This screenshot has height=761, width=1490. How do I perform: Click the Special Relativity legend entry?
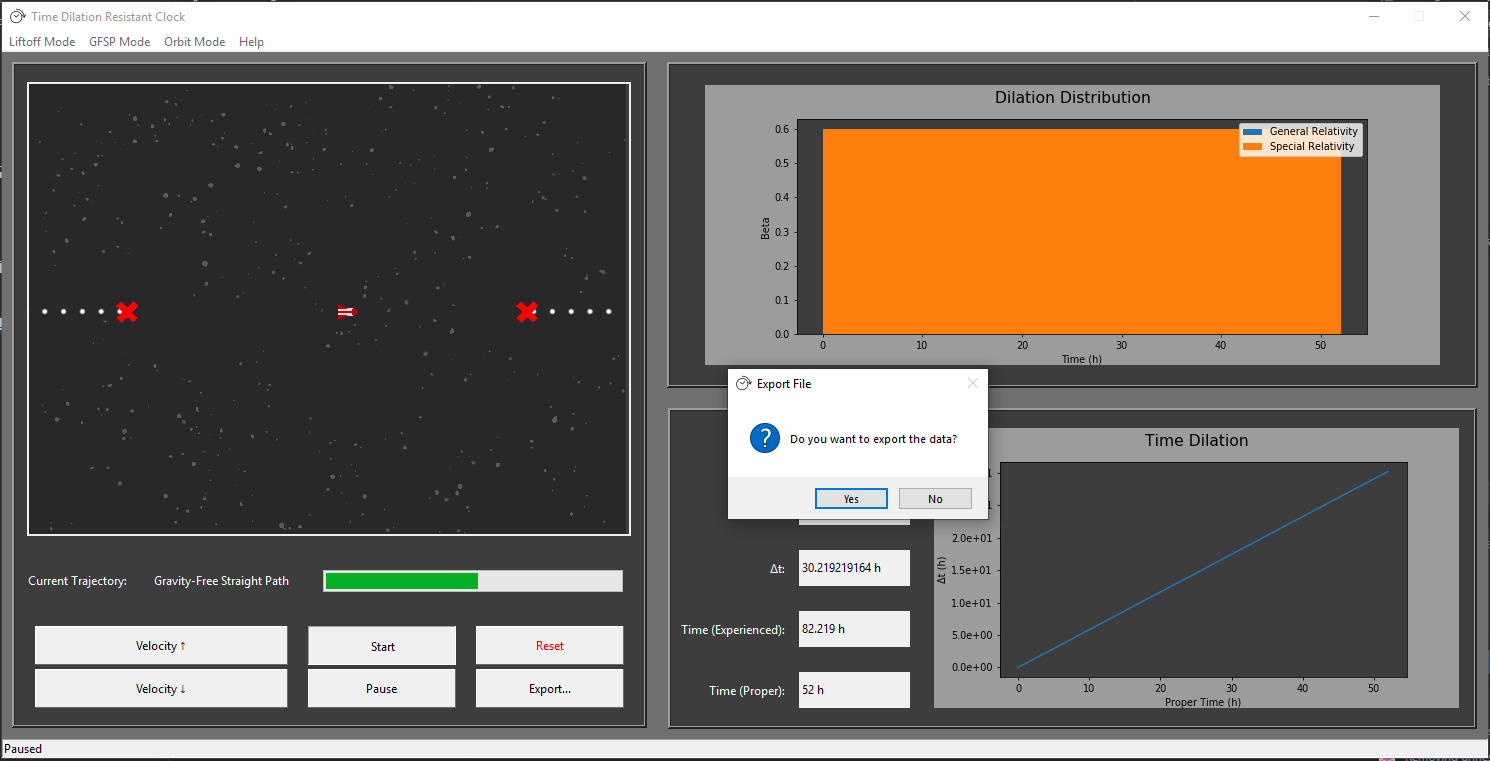point(1301,147)
